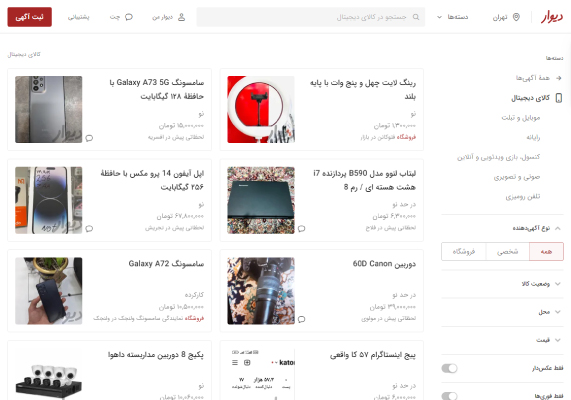Click chat icon on iPhone 14 listing
Image resolution: width=571 pixels, height=400 pixels.
pyautogui.click(x=89, y=229)
